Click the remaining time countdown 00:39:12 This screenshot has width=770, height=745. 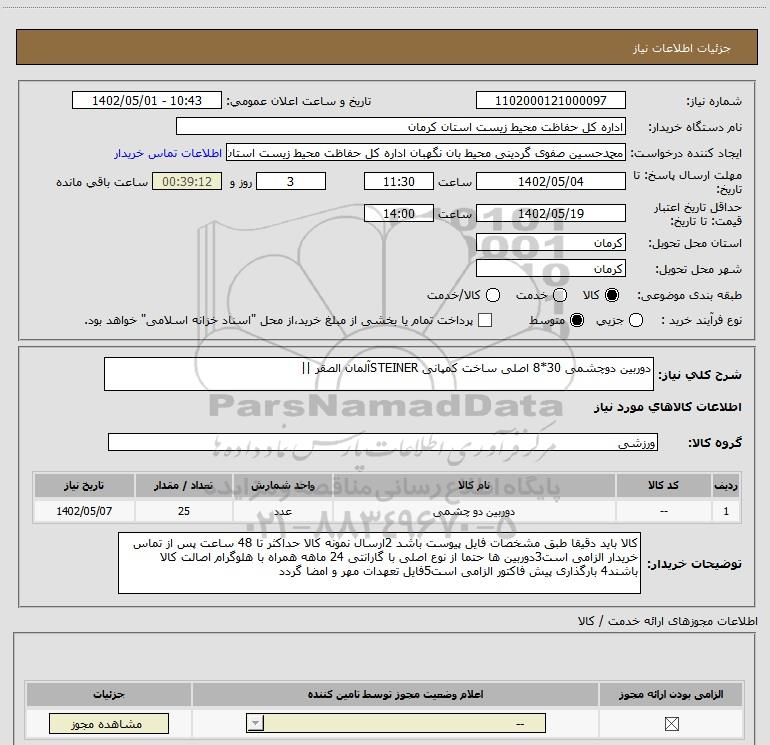tap(187, 181)
